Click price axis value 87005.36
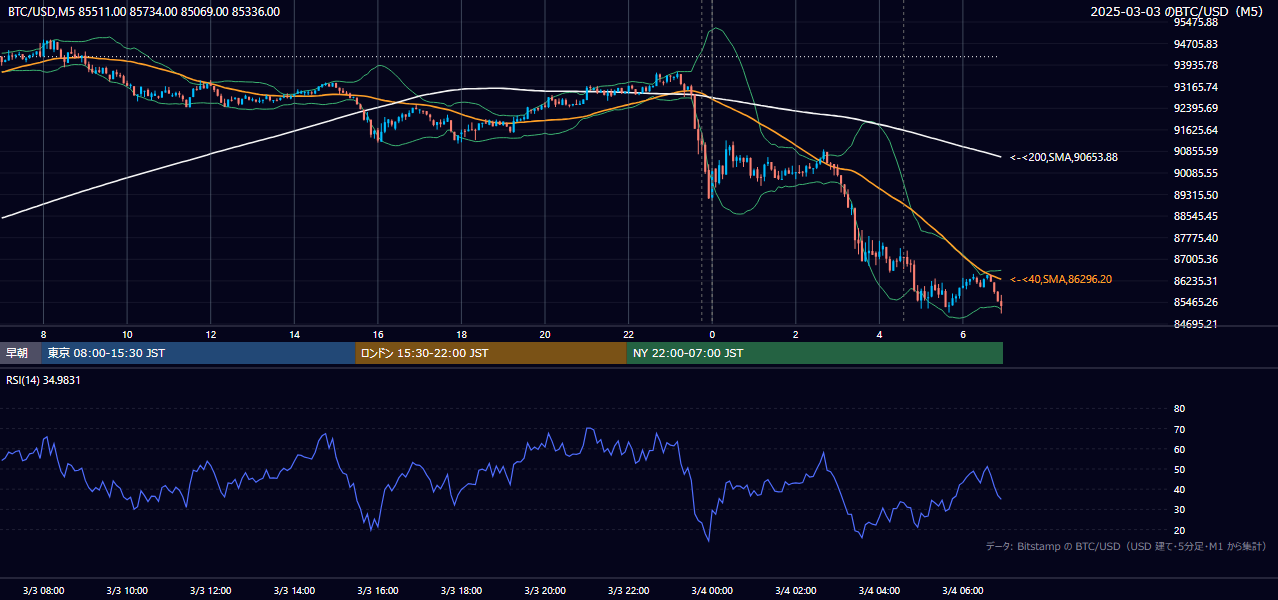 [1195, 259]
